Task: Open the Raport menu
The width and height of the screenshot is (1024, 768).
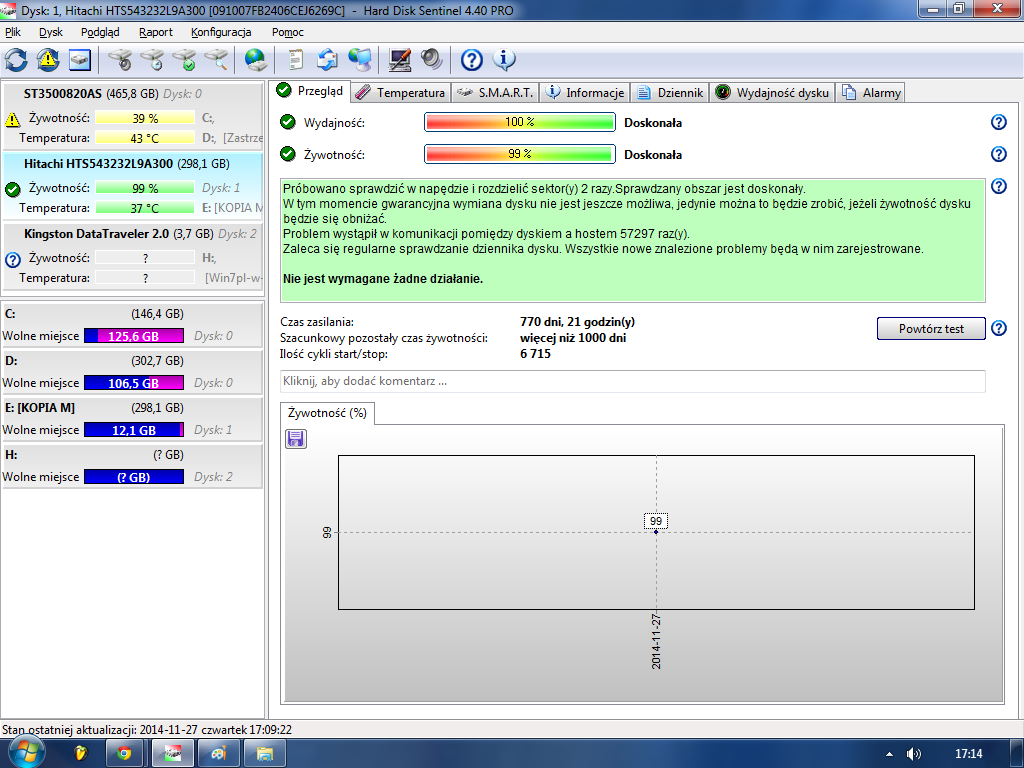Action: (155, 32)
